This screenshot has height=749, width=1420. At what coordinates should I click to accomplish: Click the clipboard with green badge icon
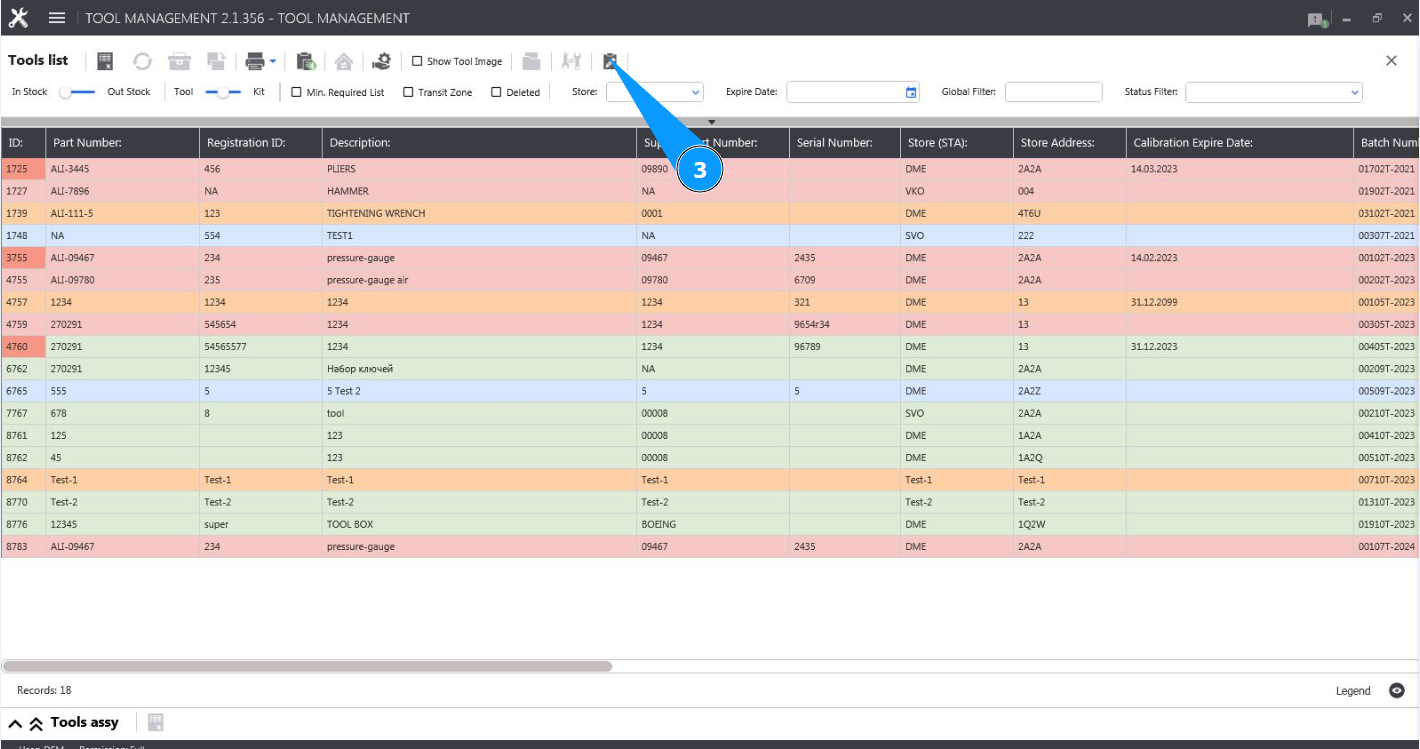coord(306,62)
